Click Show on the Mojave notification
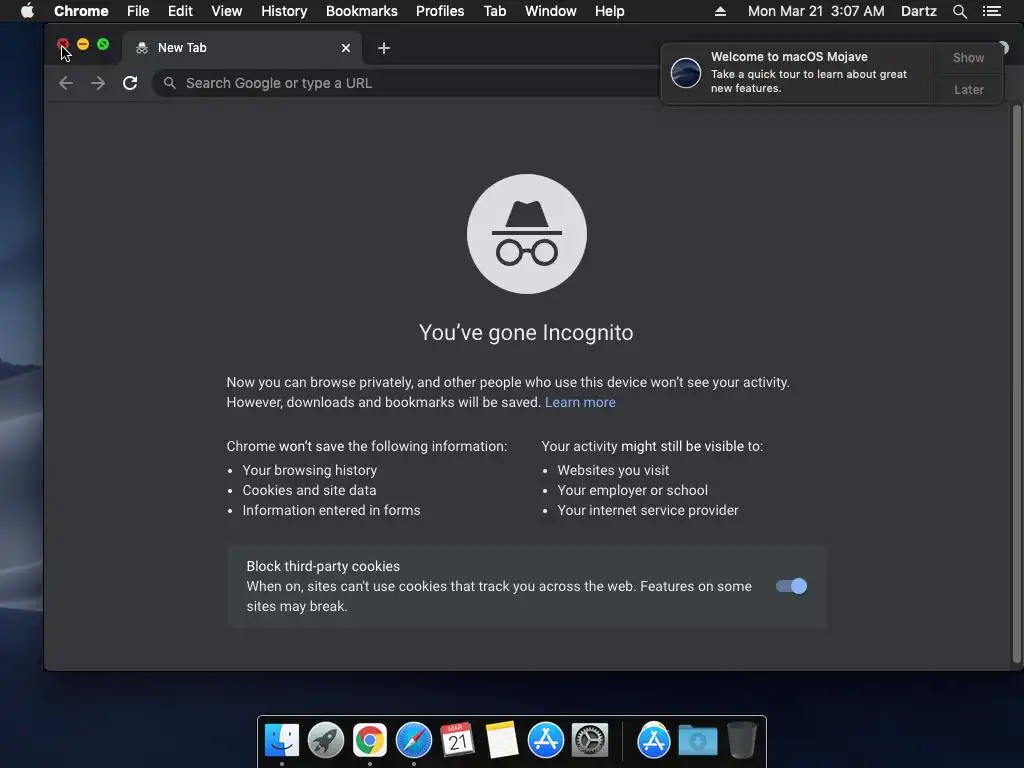1024x768 pixels. point(968,57)
